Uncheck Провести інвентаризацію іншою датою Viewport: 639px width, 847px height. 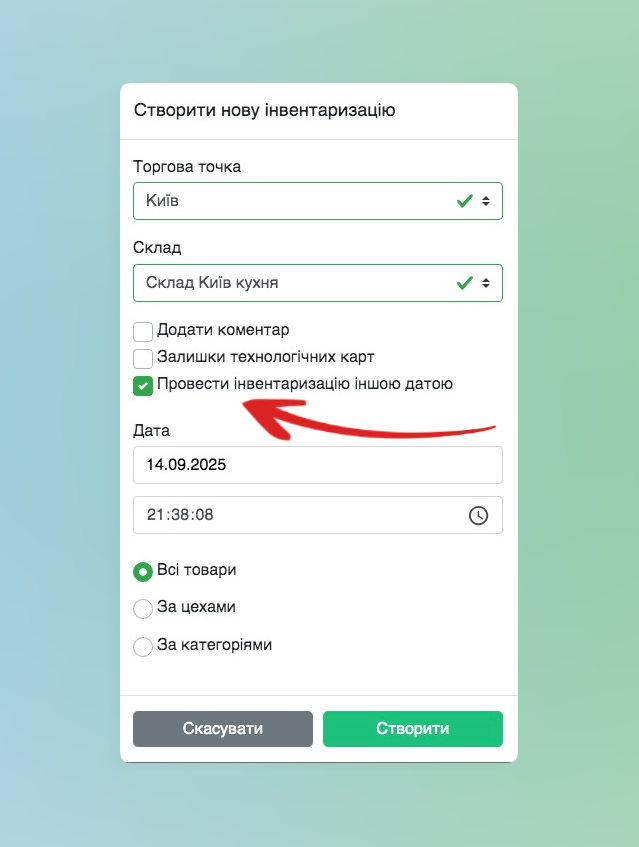[x=143, y=386]
